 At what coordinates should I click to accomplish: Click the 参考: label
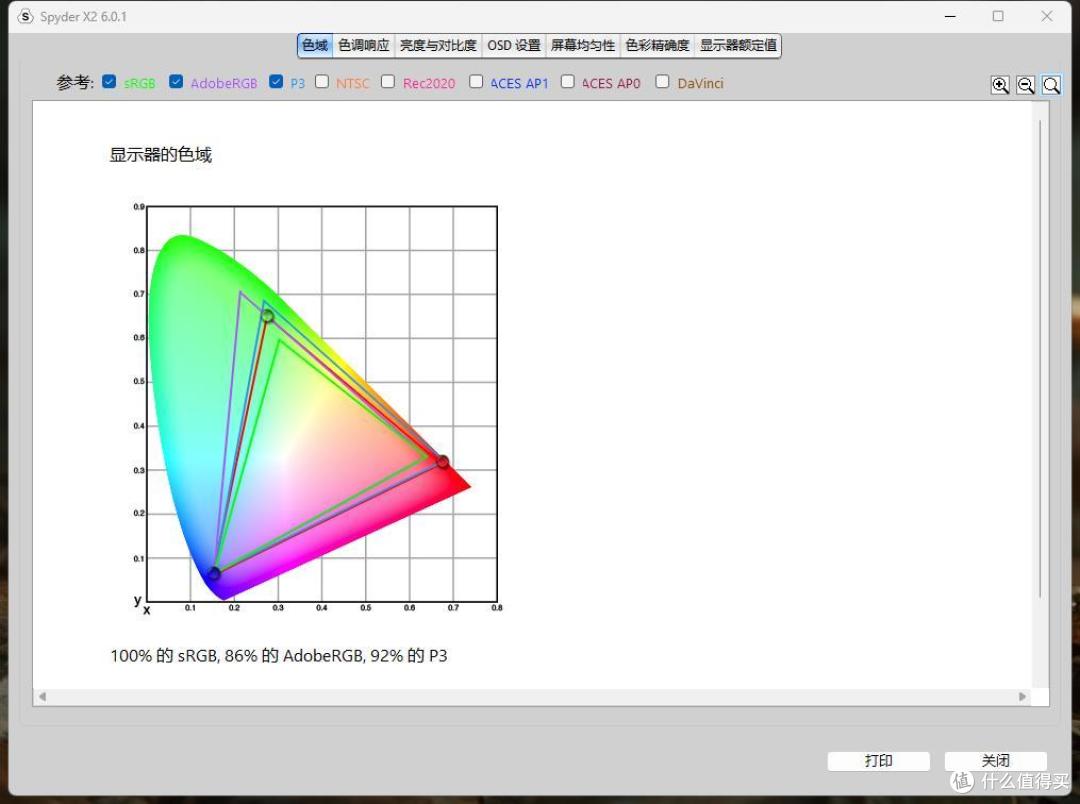(75, 83)
